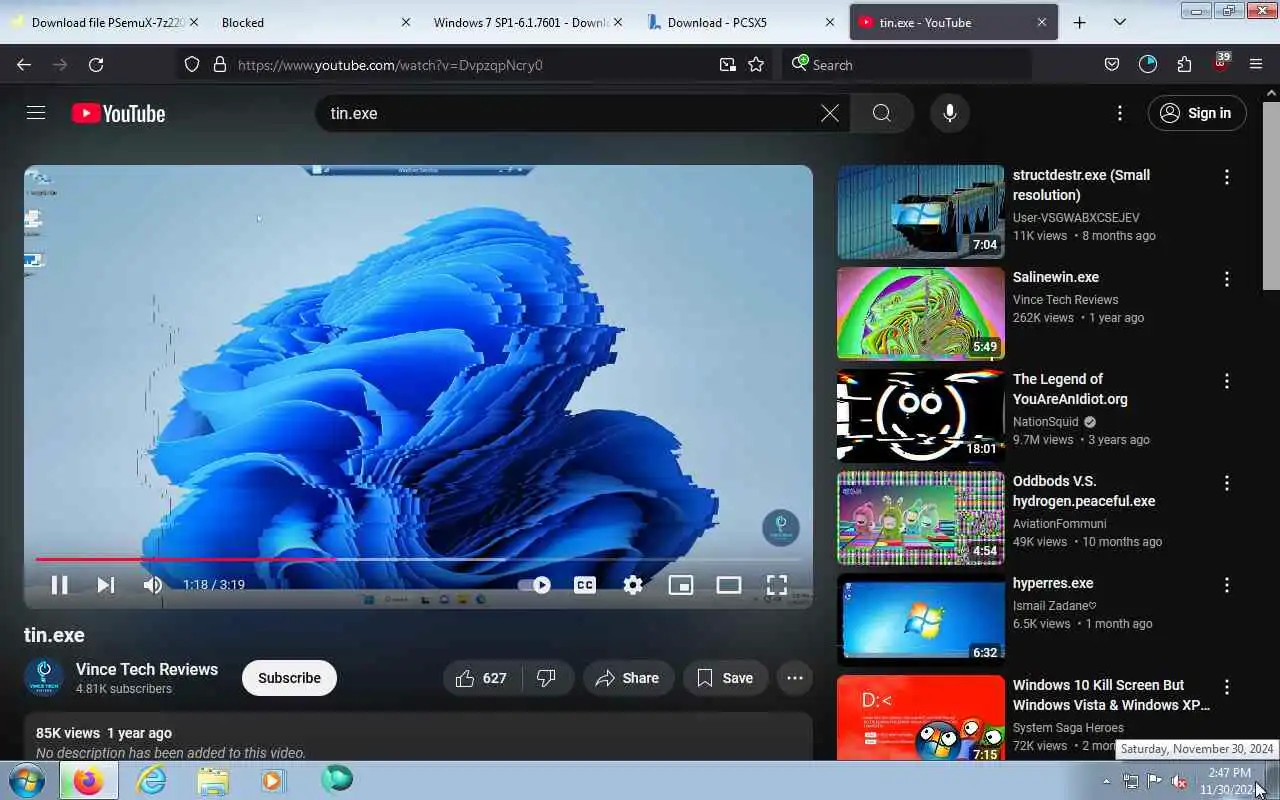Viewport: 1280px width, 800px height.
Task: Share the tin.exe video
Action: click(627, 678)
